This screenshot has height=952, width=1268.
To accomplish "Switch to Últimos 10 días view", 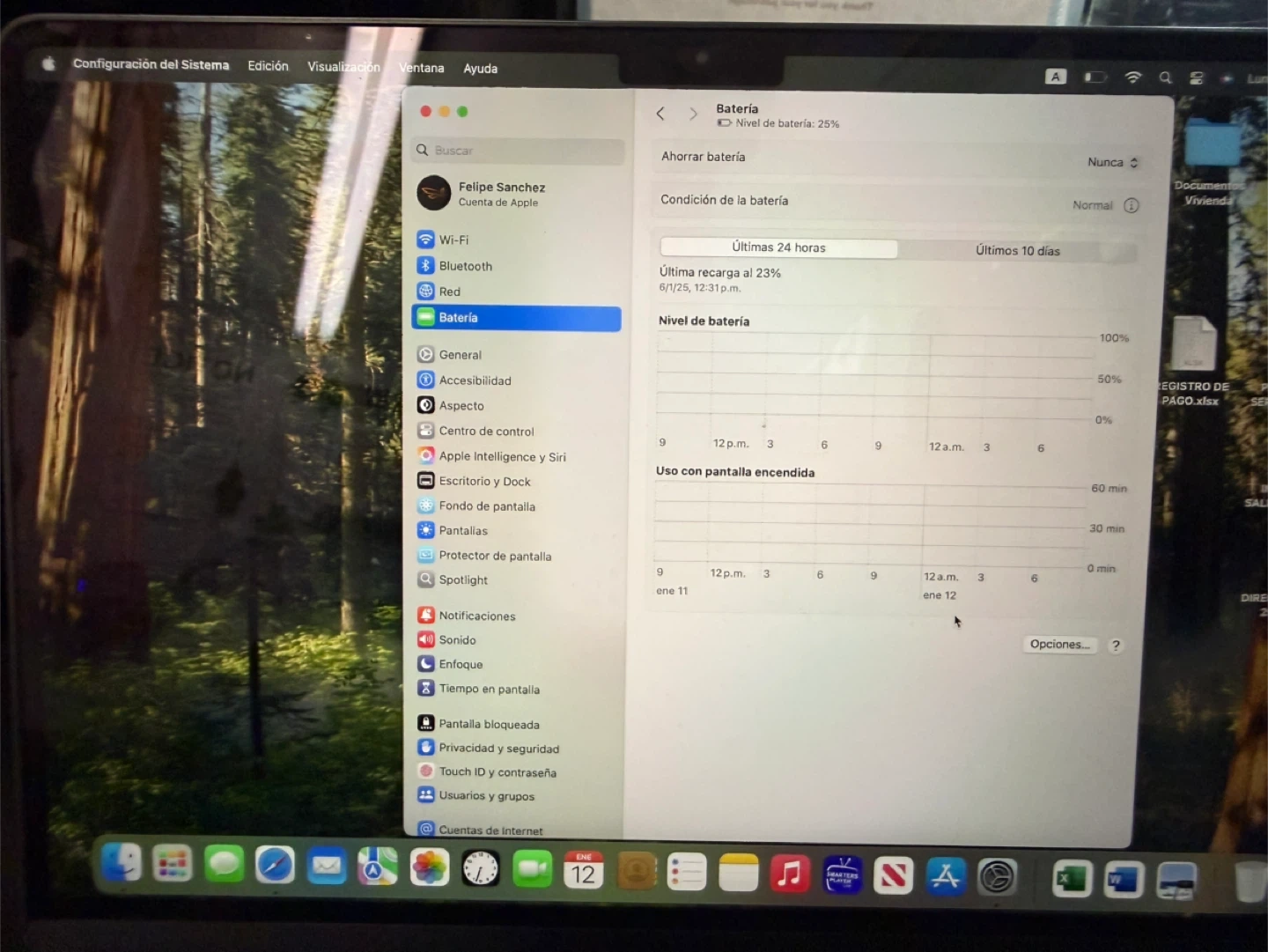I will (x=1017, y=251).
